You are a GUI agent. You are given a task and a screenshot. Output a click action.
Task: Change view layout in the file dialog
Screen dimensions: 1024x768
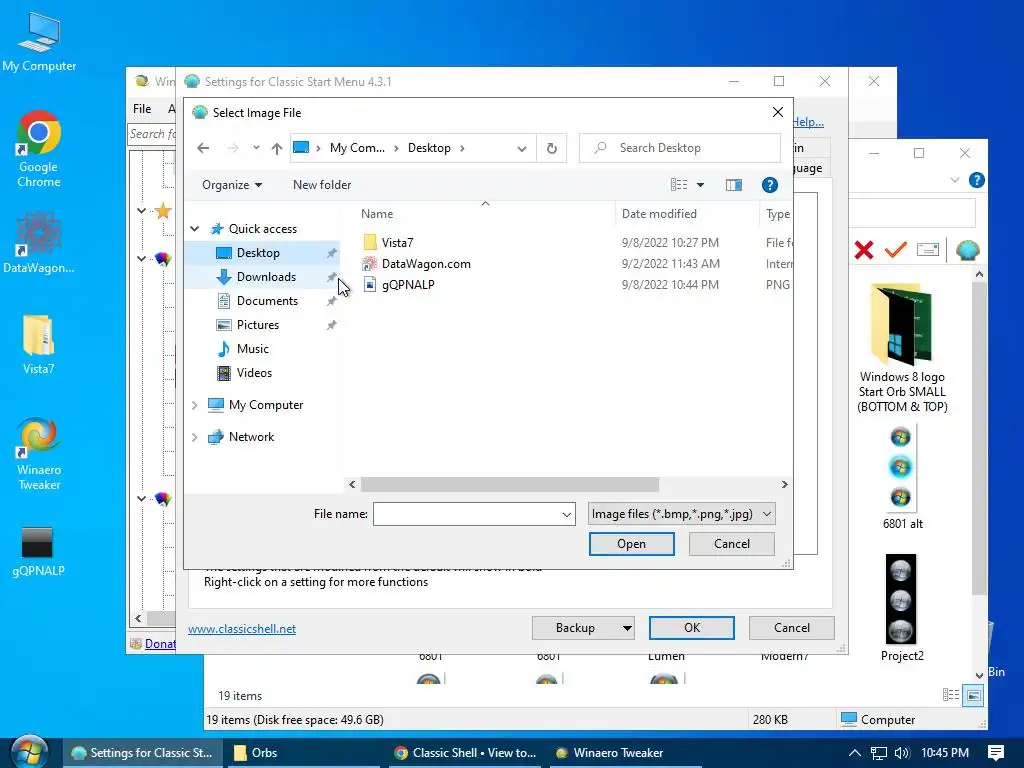[x=679, y=185]
